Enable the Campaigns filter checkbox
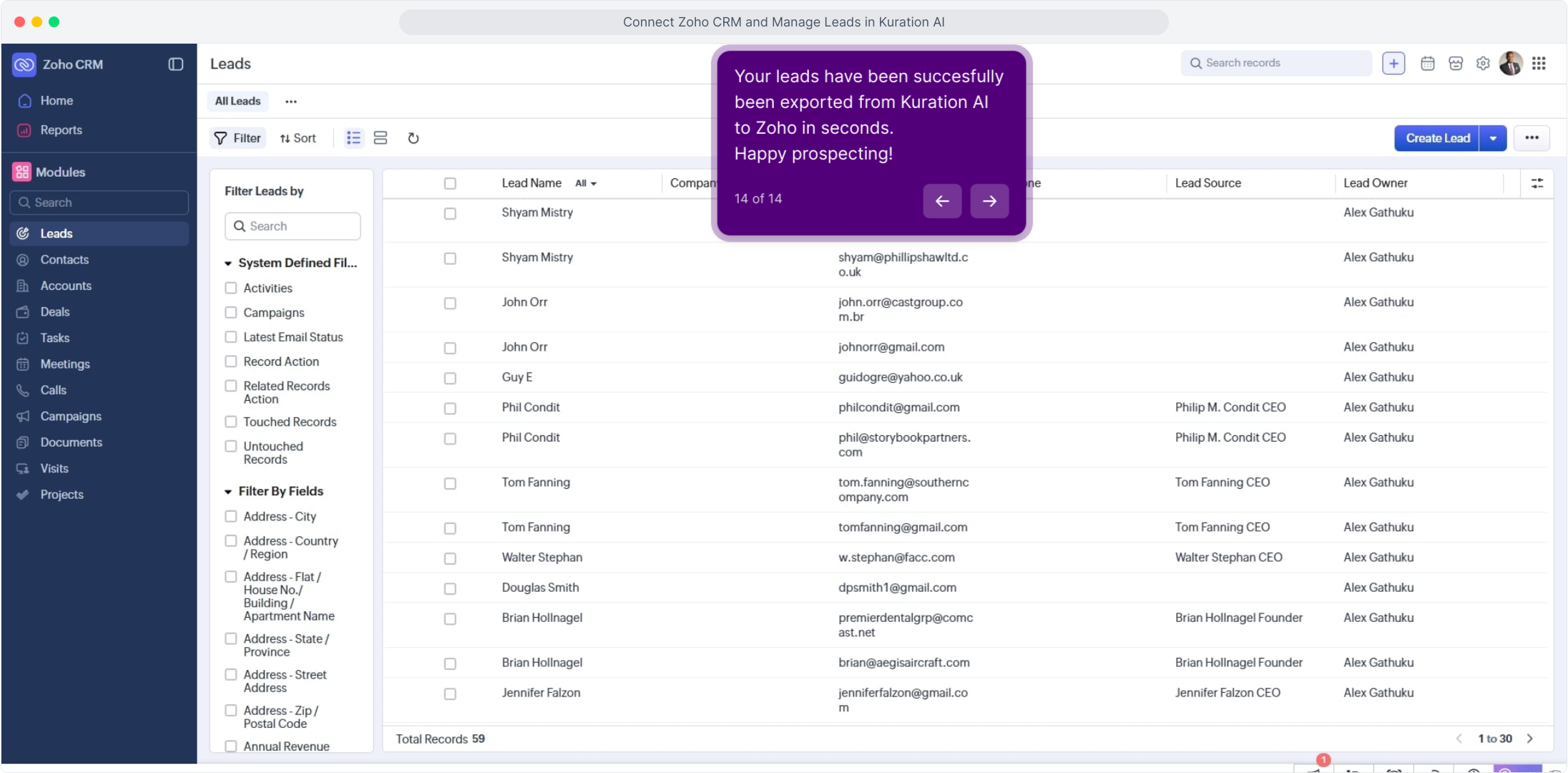 (231, 312)
